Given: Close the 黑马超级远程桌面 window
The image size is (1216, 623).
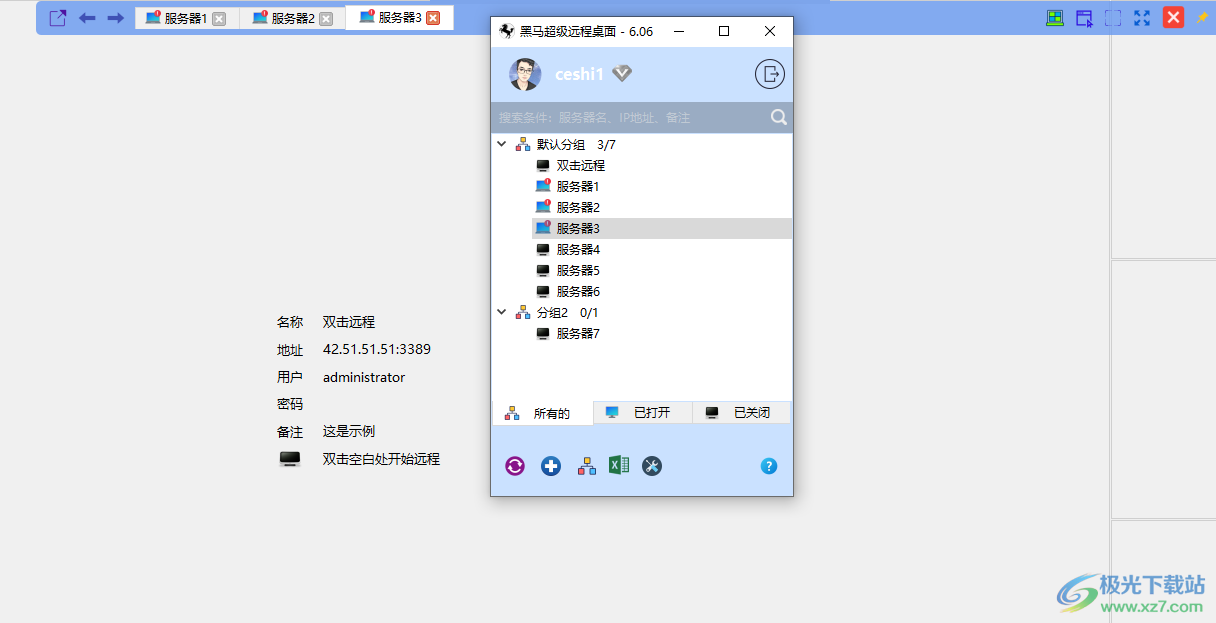Looking at the screenshot, I should (770, 31).
